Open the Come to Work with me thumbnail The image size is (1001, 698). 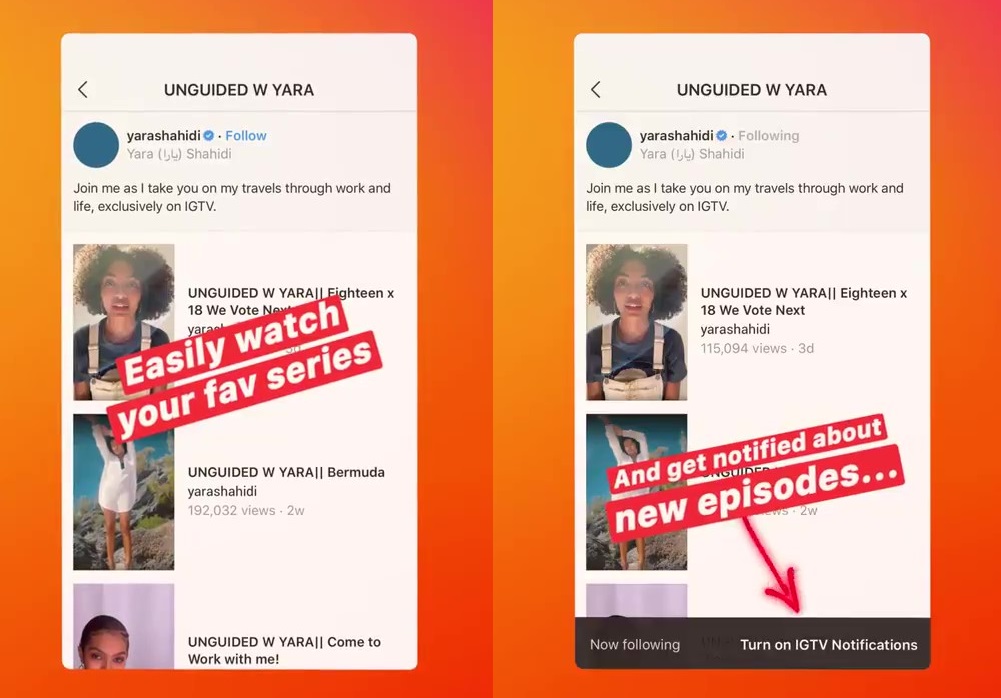tap(123, 626)
